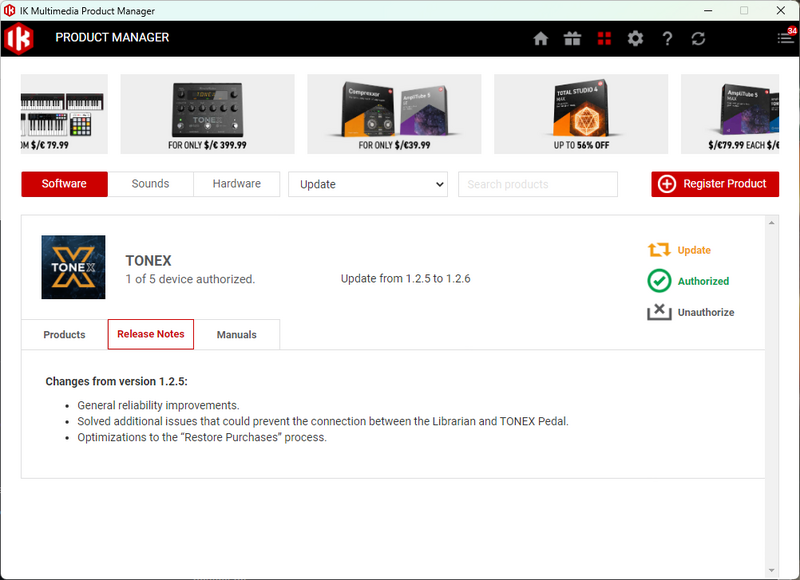This screenshot has width=800, height=580.
Task: Select the Software tab
Action: tap(64, 184)
